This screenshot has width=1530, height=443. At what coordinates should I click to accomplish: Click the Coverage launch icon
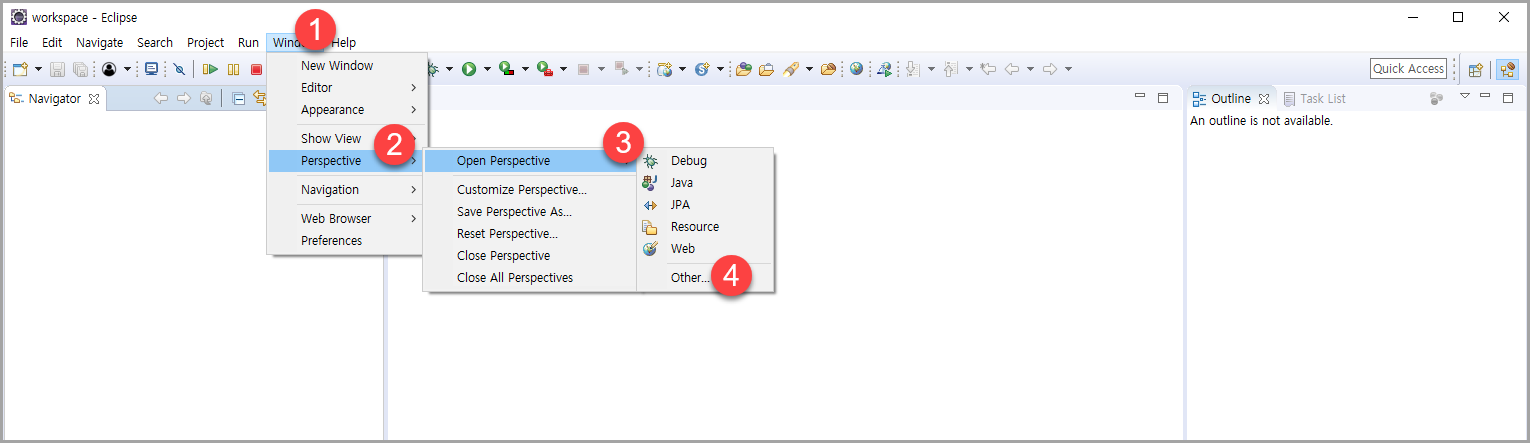tap(507, 69)
